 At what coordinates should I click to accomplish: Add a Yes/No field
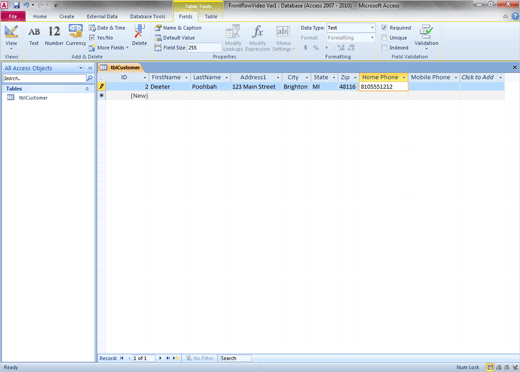click(x=101, y=38)
